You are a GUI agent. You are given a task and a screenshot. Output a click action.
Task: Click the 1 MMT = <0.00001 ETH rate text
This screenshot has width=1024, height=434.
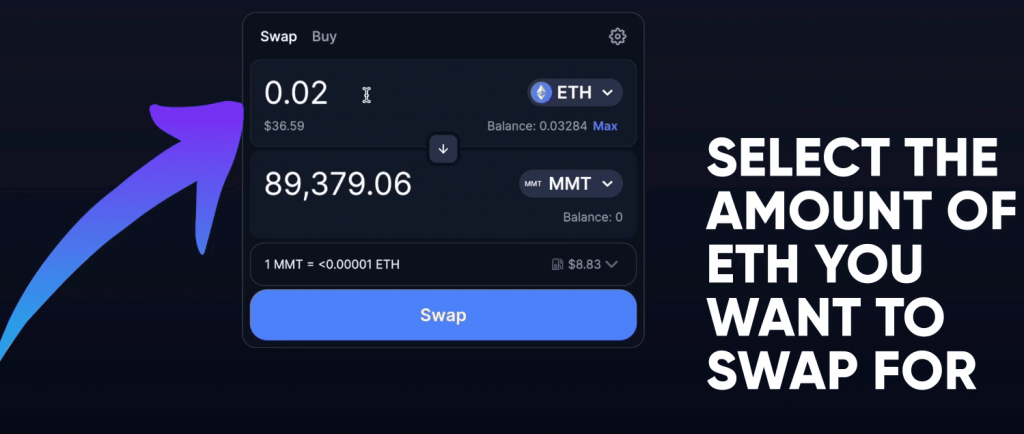332,264
